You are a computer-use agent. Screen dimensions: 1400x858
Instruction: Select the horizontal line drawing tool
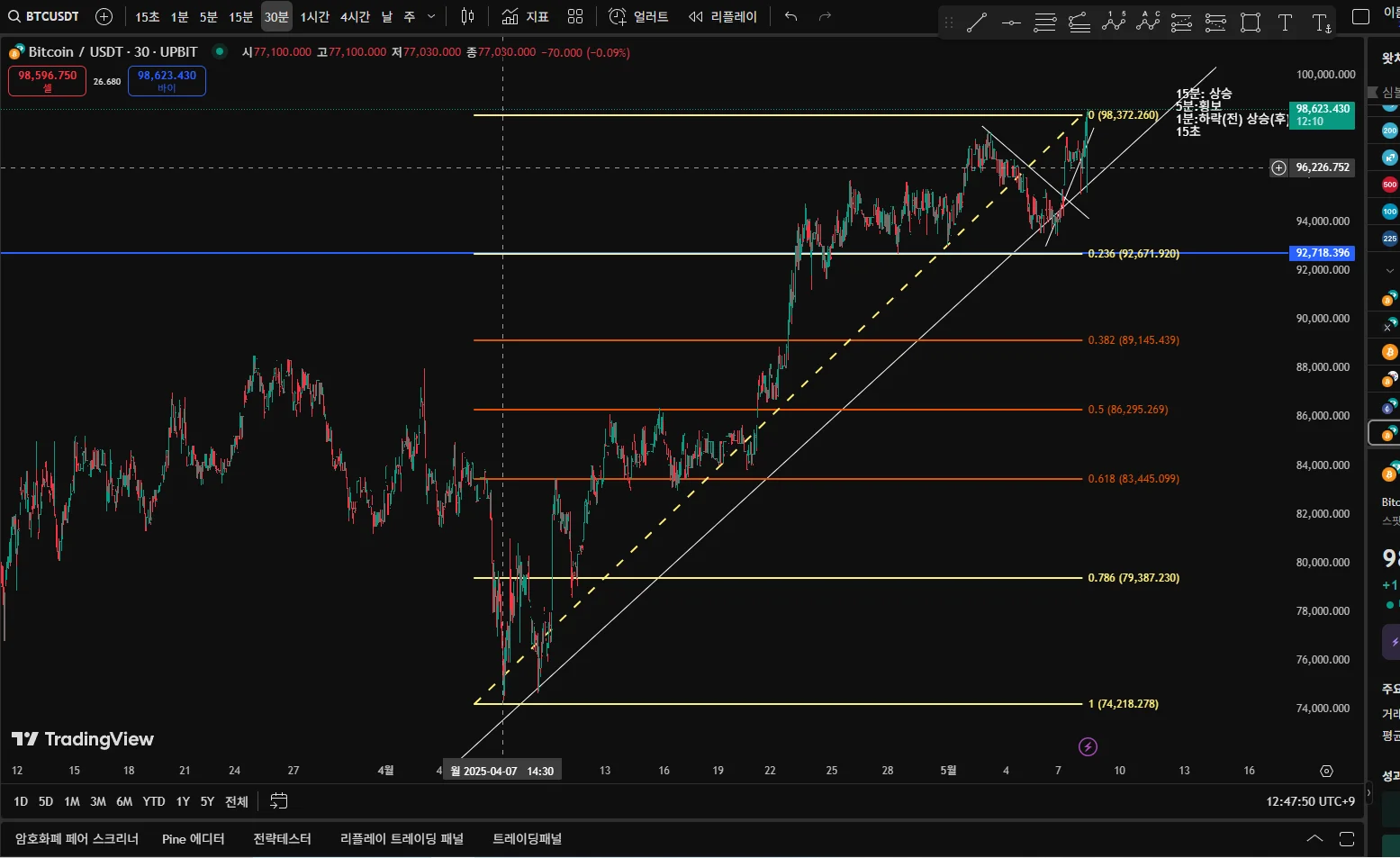click(1011, 23)
